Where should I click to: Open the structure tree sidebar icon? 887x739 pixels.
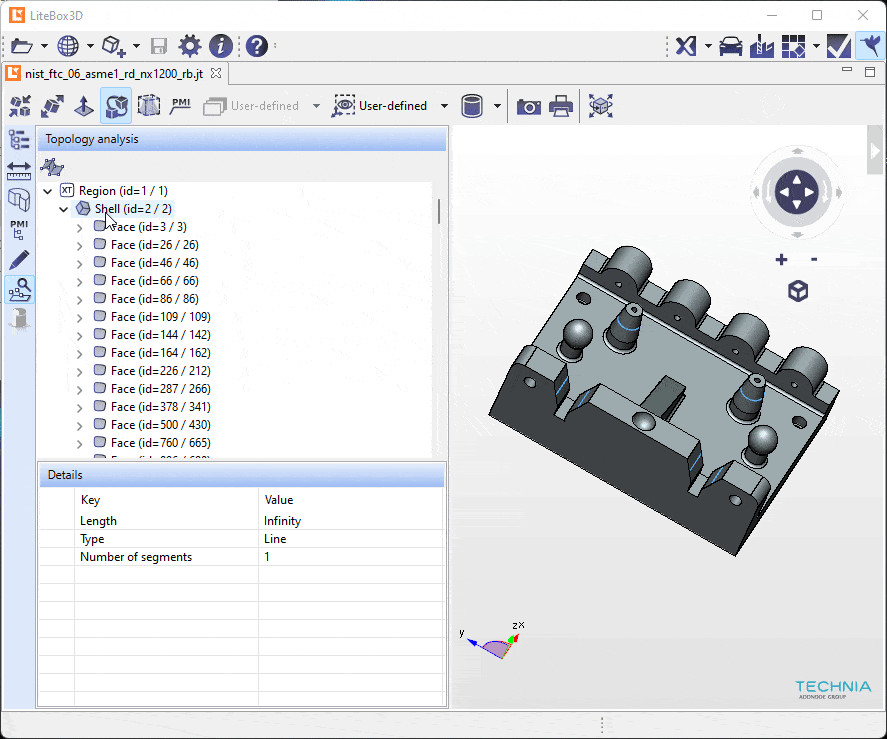tap(19, 139)
